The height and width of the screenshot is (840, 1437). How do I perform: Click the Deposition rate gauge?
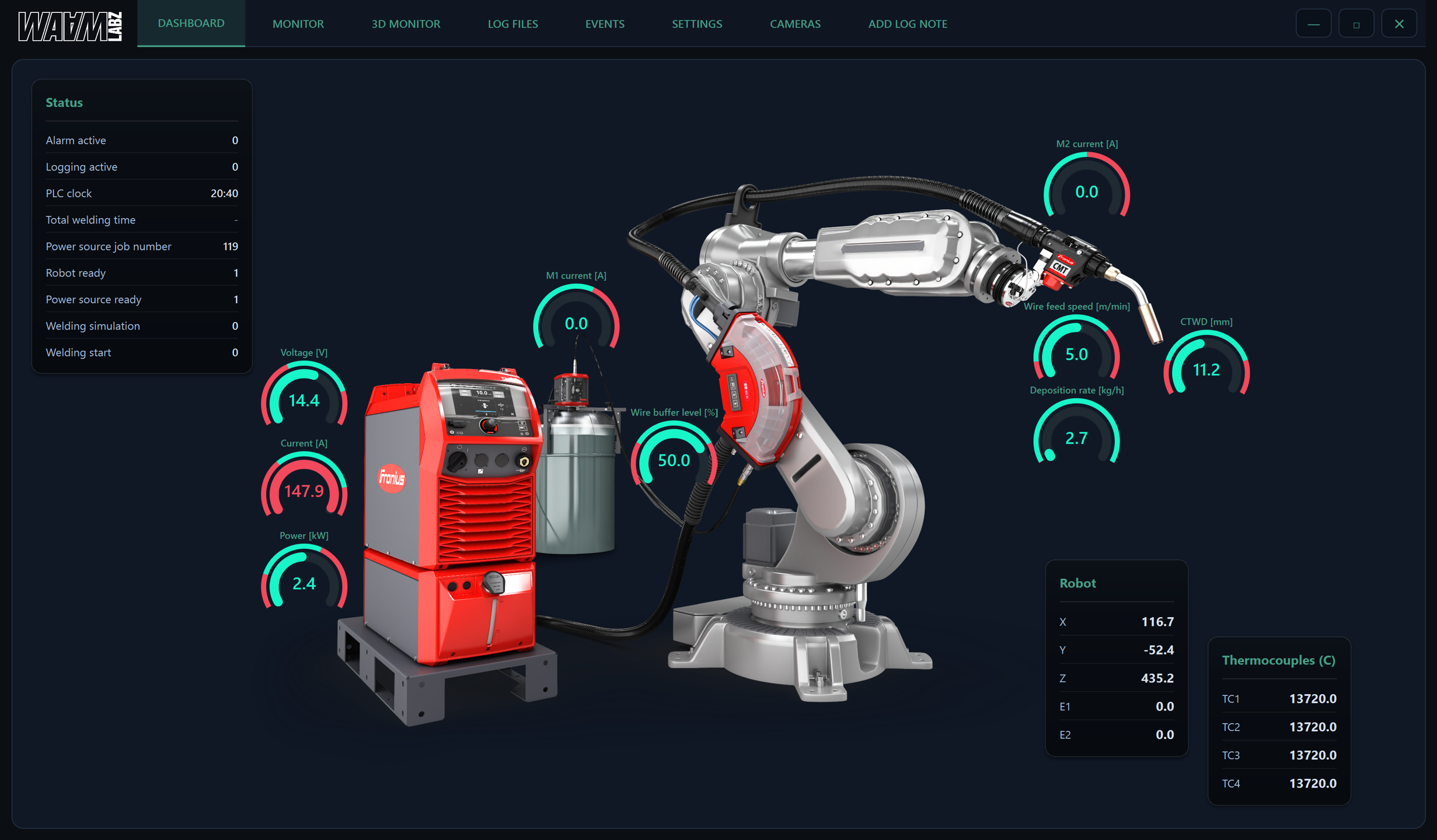[1076, 432]
